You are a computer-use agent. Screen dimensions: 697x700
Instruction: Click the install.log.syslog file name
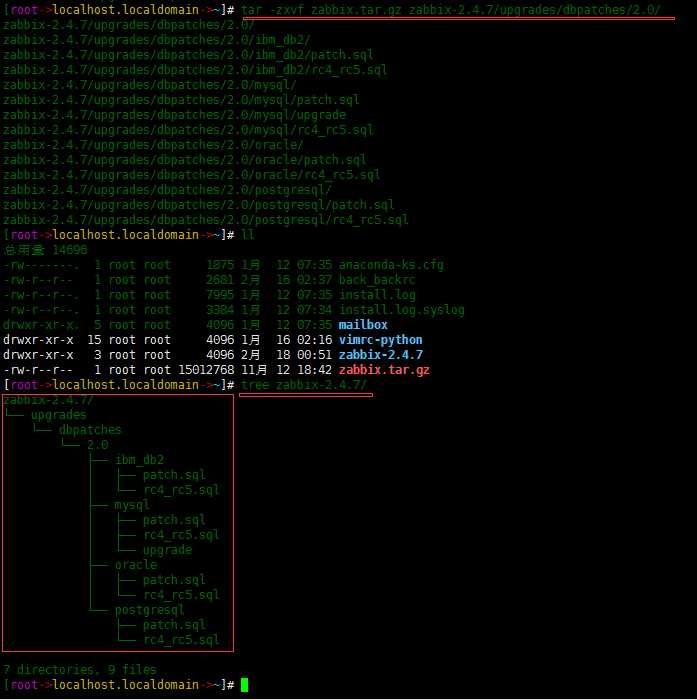pos(401,310)
